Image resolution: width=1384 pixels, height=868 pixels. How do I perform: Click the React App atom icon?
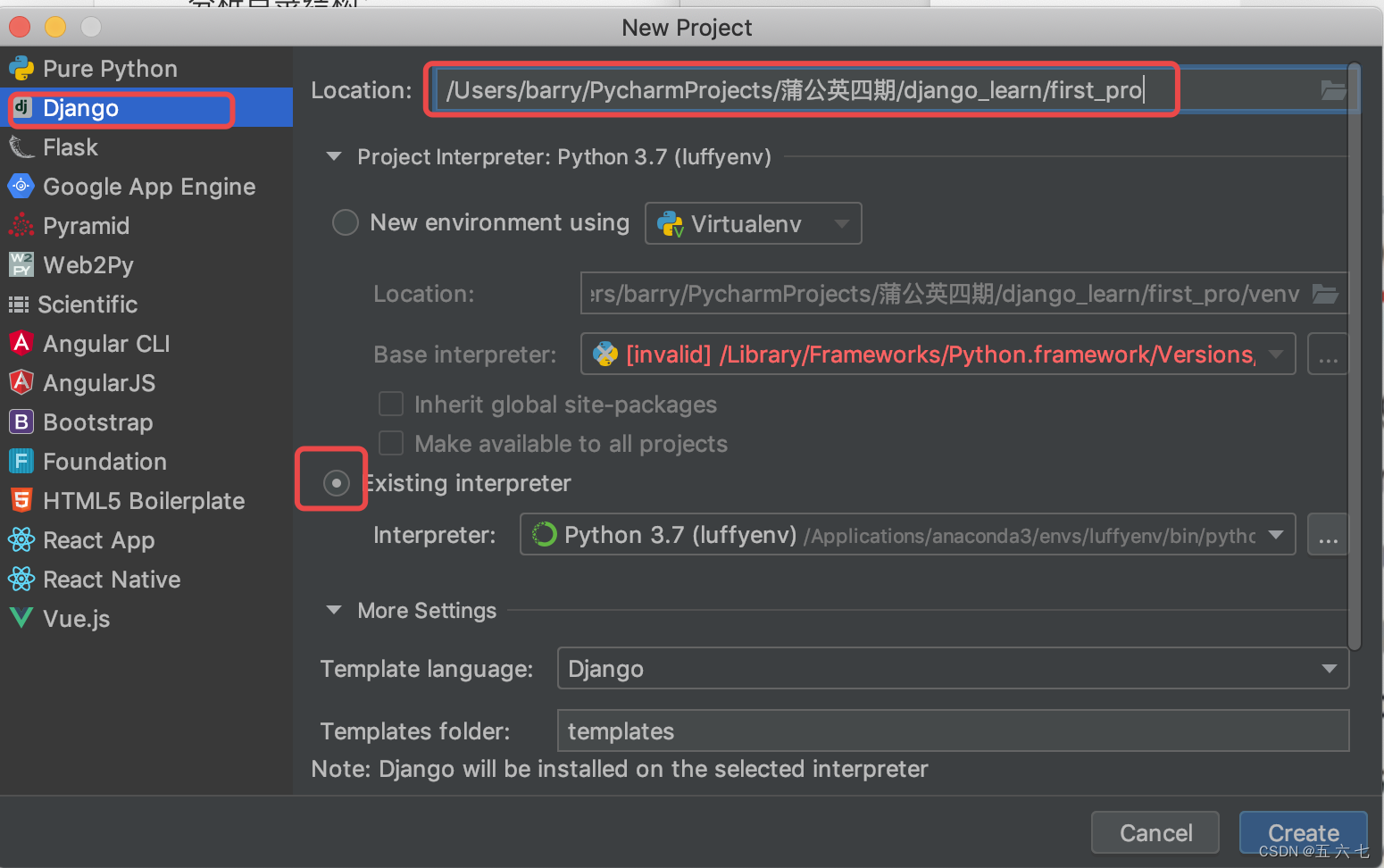click(21, 539)
